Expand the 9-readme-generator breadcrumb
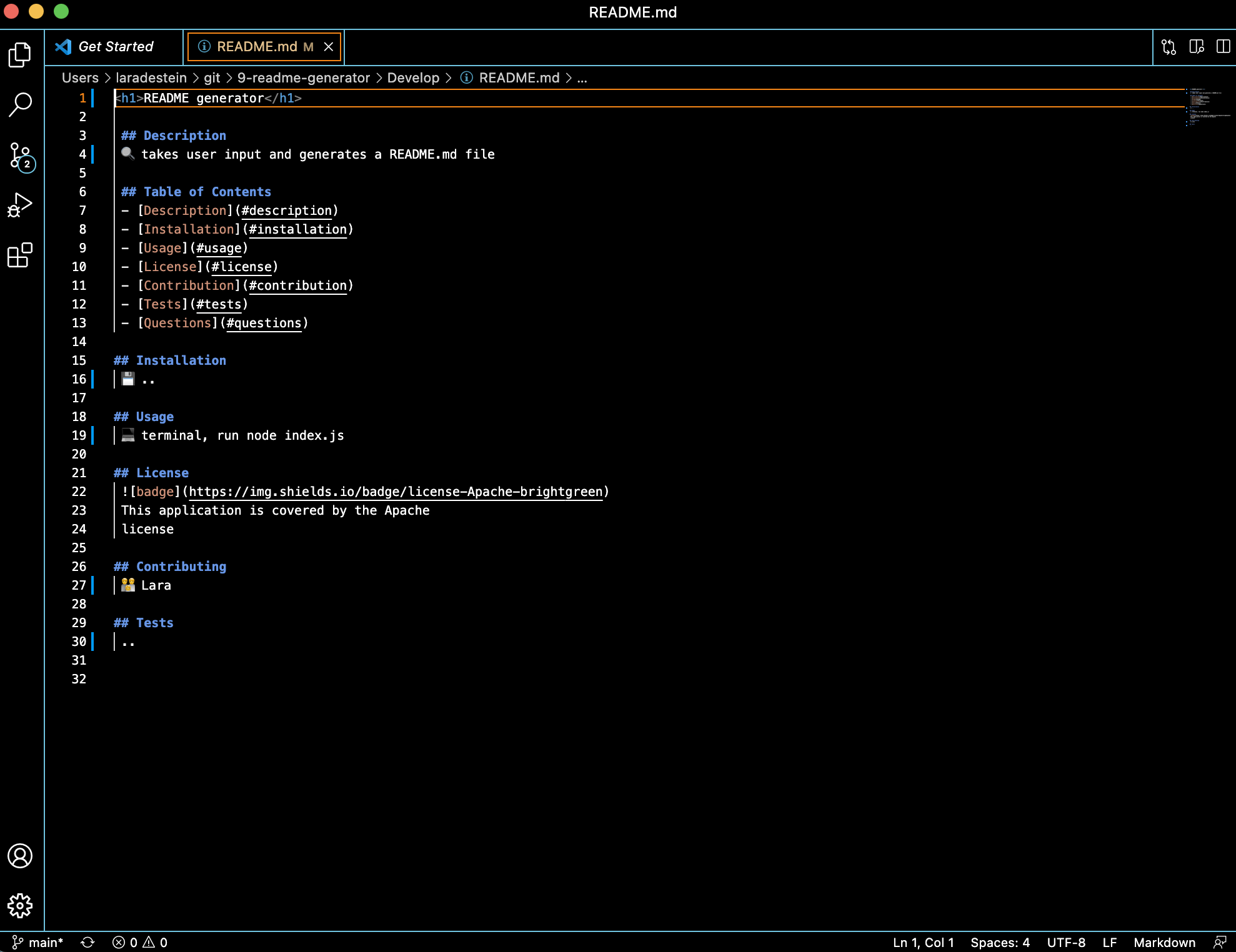Screen dimensions: 1236x952 point(303,77)
